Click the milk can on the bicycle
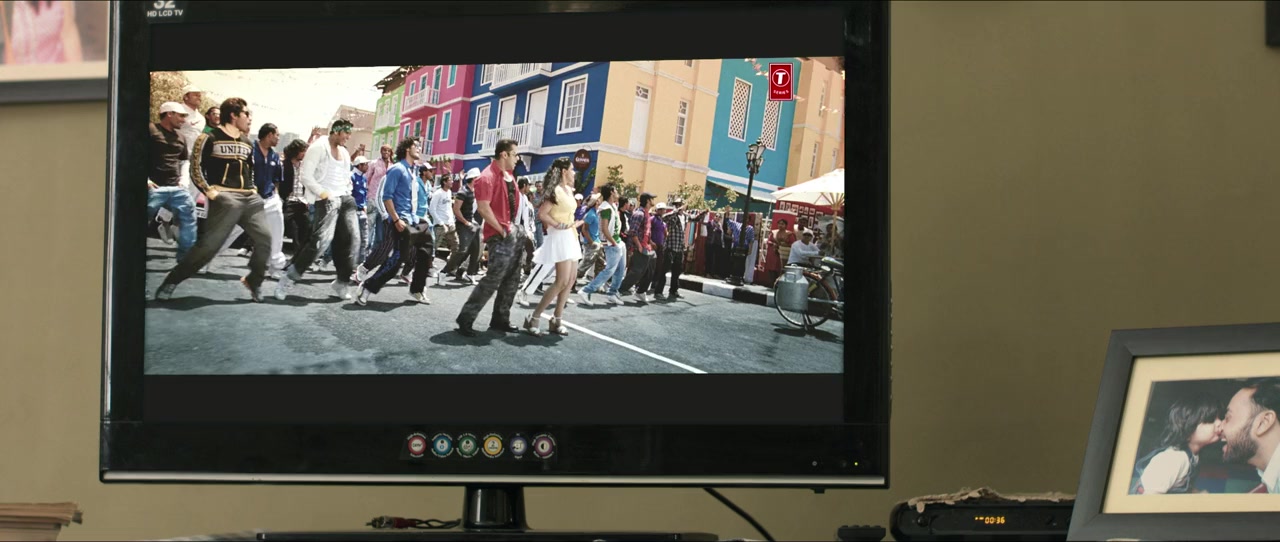The width and height of the screenshot is (1280, 542). [792, 291]
